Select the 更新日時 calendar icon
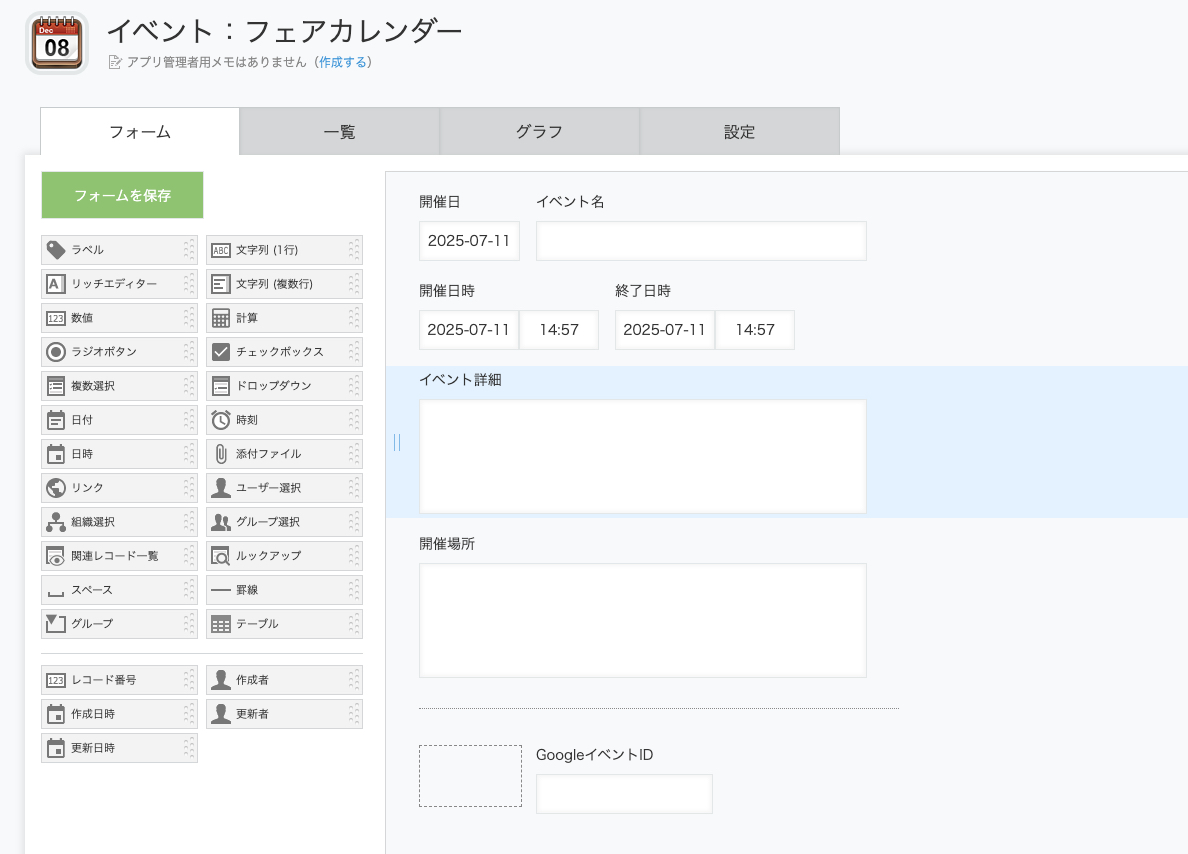This screenshot has width=1188, height=854. click(55, 748)
